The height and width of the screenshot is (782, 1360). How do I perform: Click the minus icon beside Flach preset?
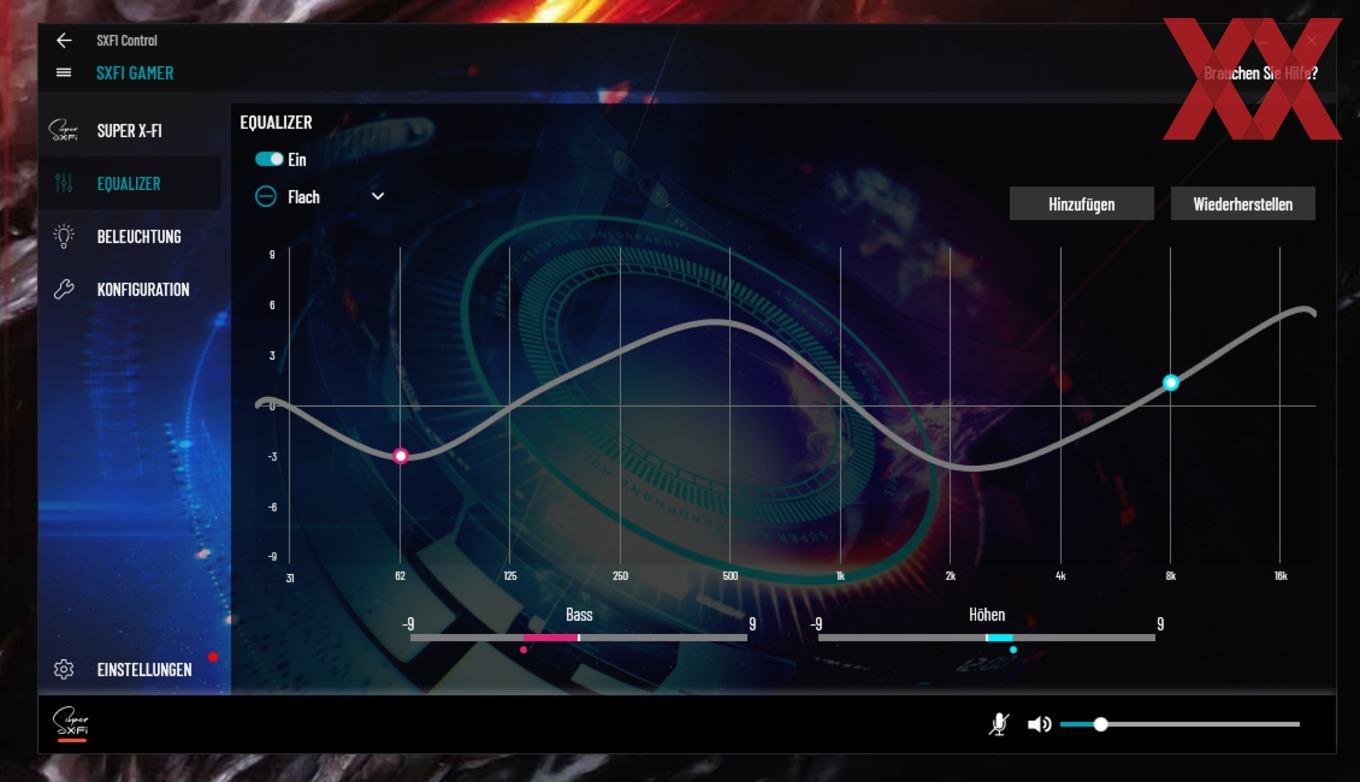tap(265, 196)
